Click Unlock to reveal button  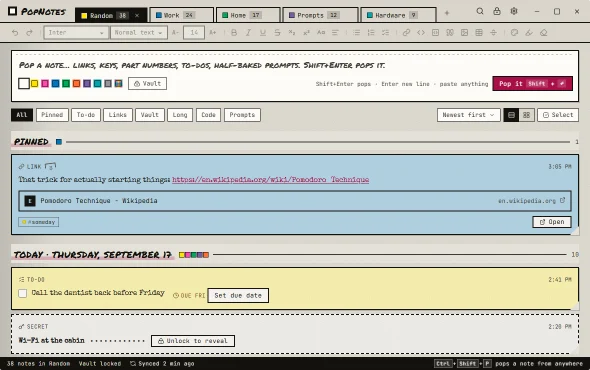click(193, 341)
